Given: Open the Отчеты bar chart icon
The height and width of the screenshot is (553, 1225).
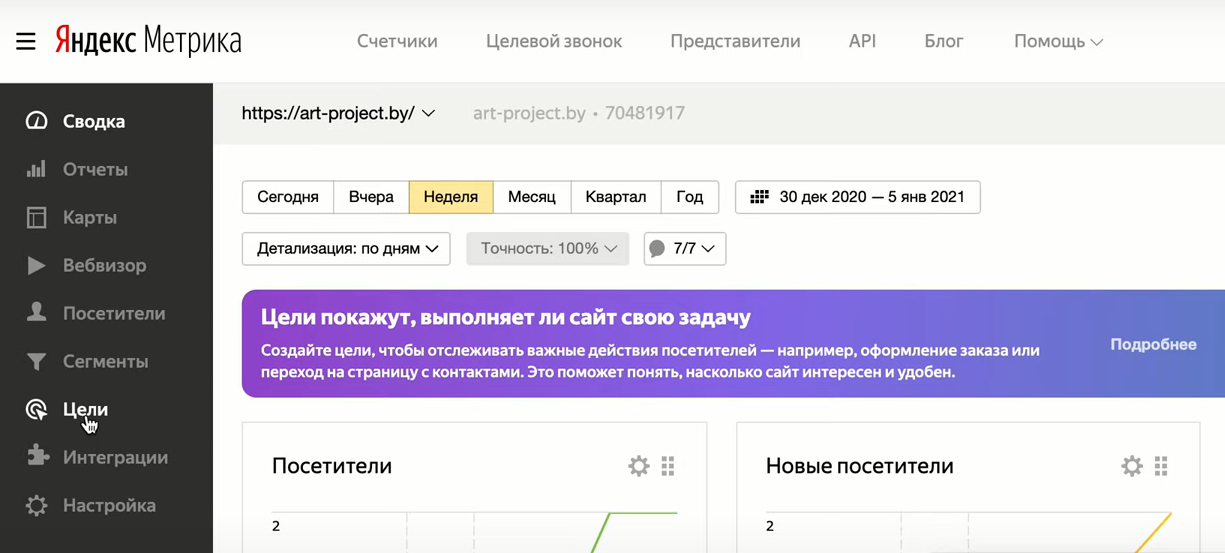Looking at the screenshot, I should [x=37, y=169].
